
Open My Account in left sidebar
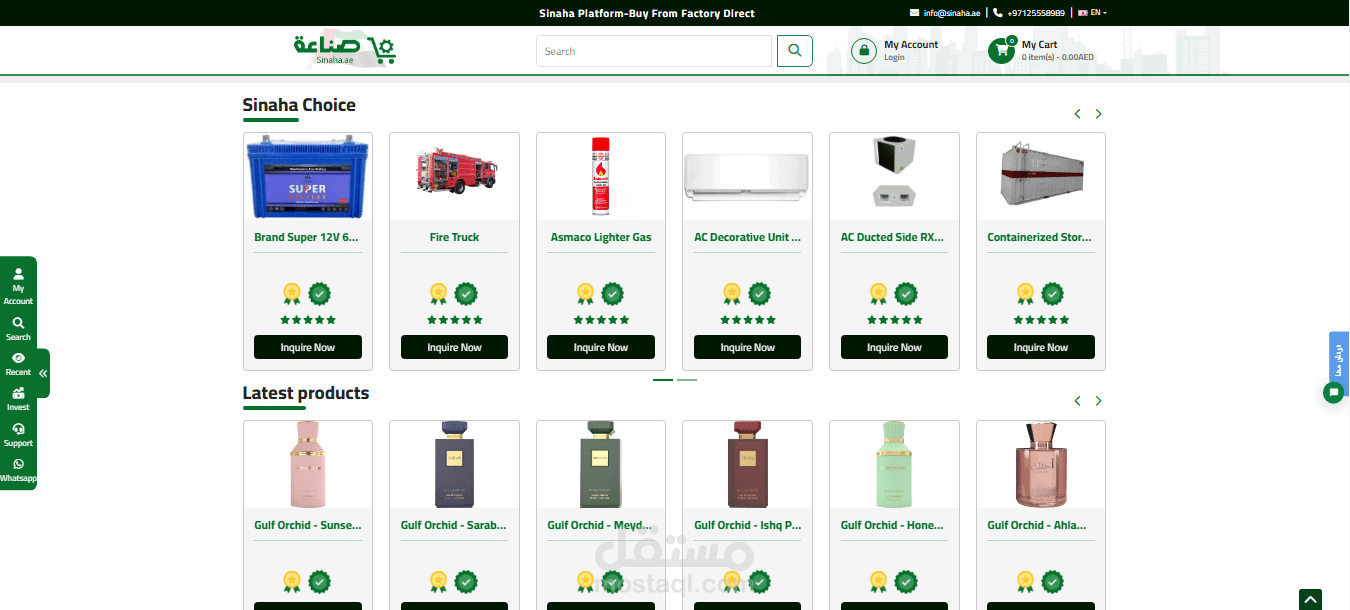click(x=18, y=286)
